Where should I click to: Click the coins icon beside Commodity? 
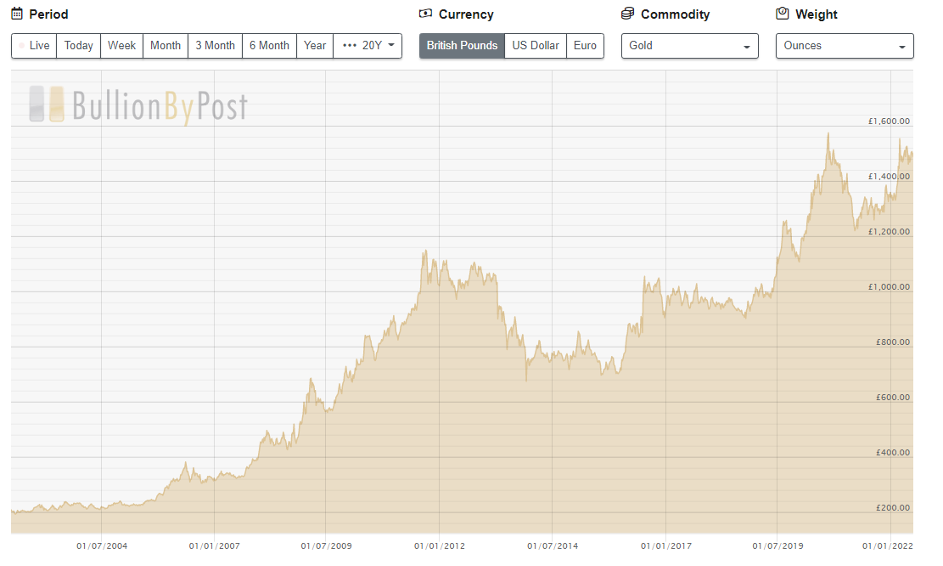point(627,13)
